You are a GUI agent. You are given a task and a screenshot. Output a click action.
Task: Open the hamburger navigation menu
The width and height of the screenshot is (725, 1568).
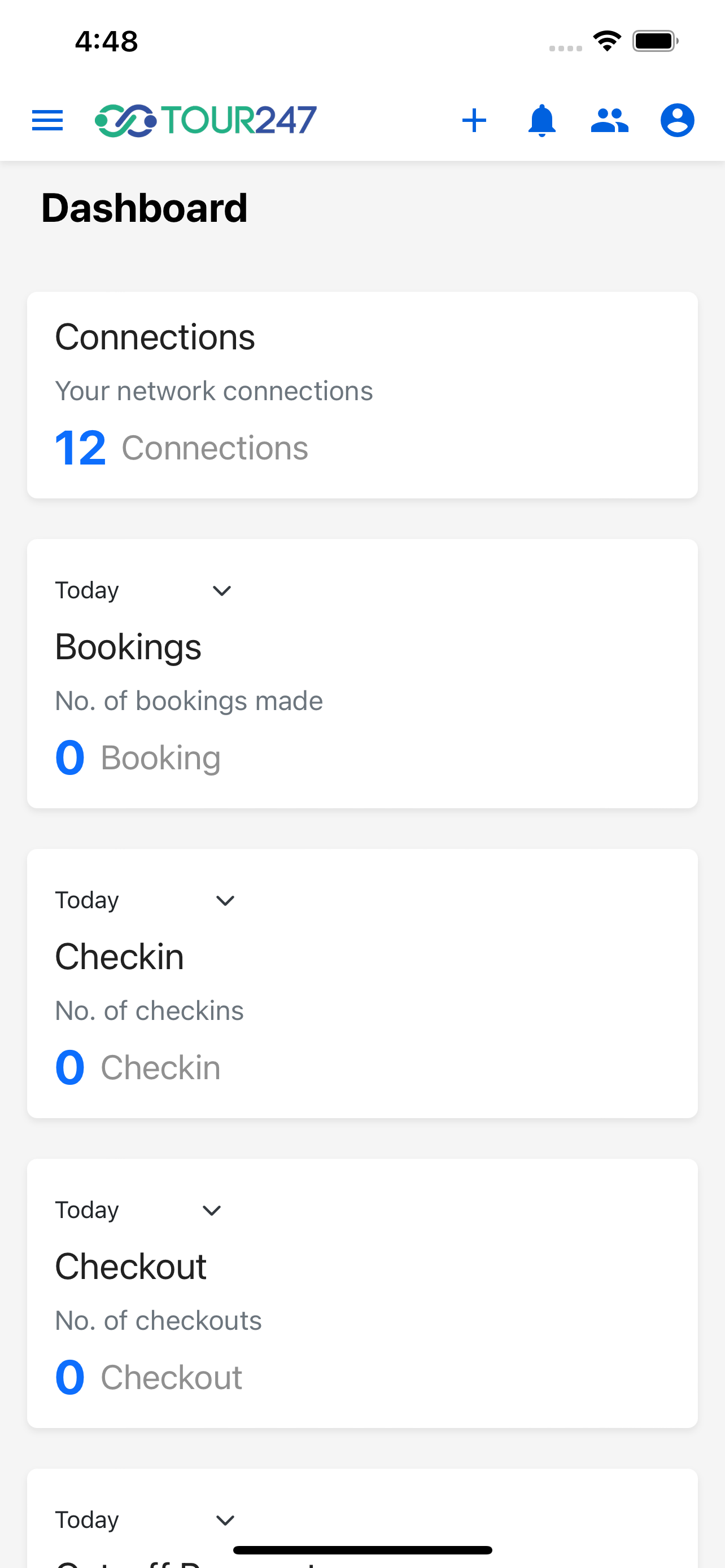point(47,120)
